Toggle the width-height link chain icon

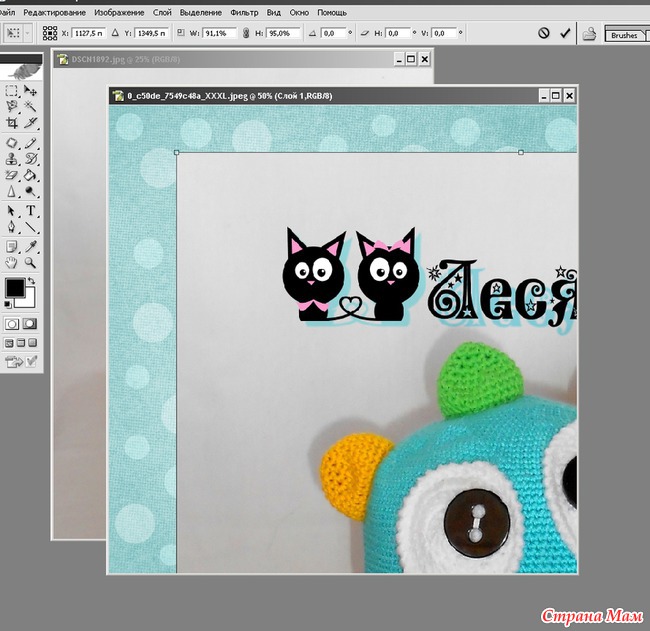(x=245, y=33)
